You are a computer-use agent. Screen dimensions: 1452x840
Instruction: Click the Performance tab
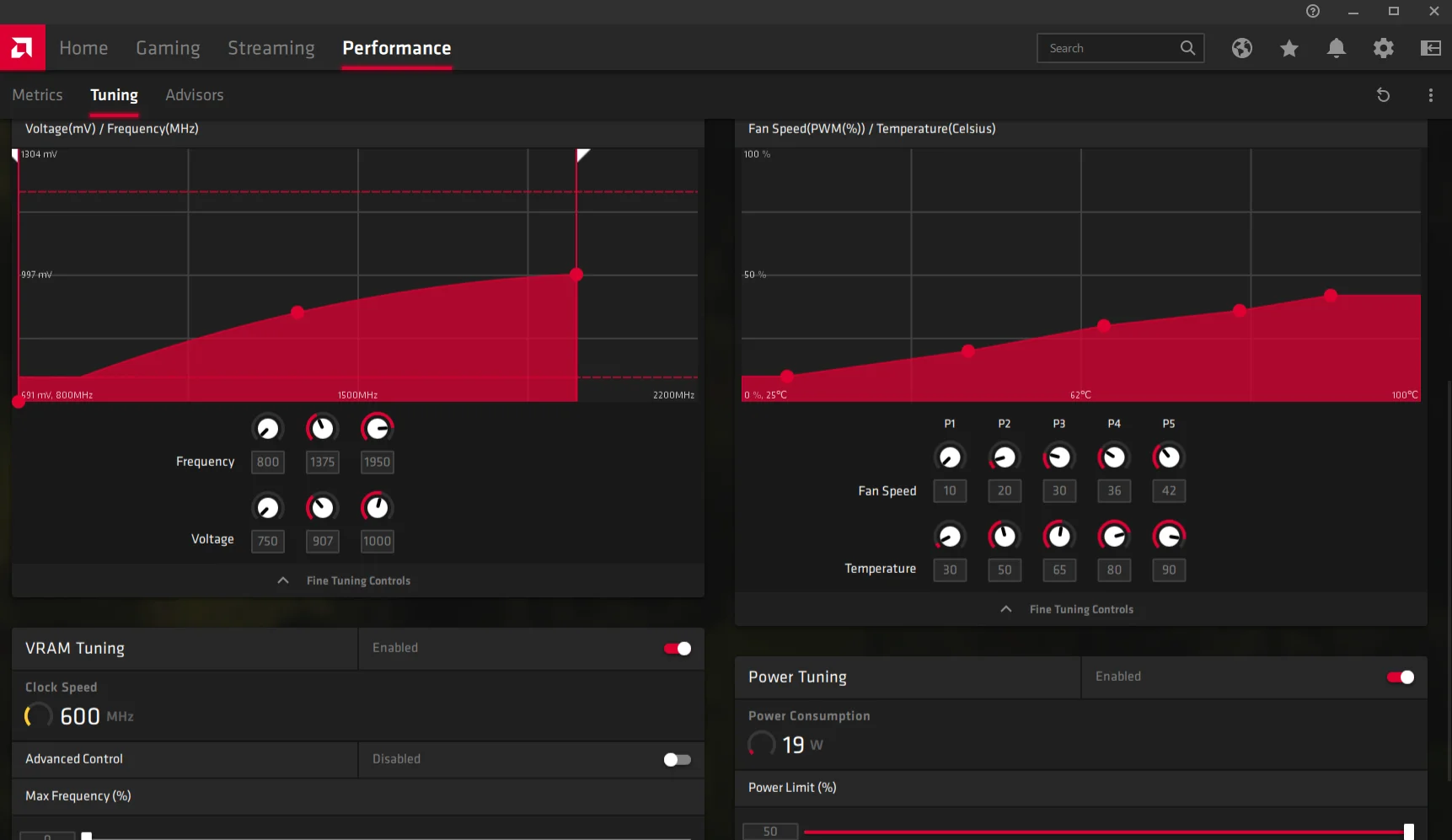tap(397, 48)
